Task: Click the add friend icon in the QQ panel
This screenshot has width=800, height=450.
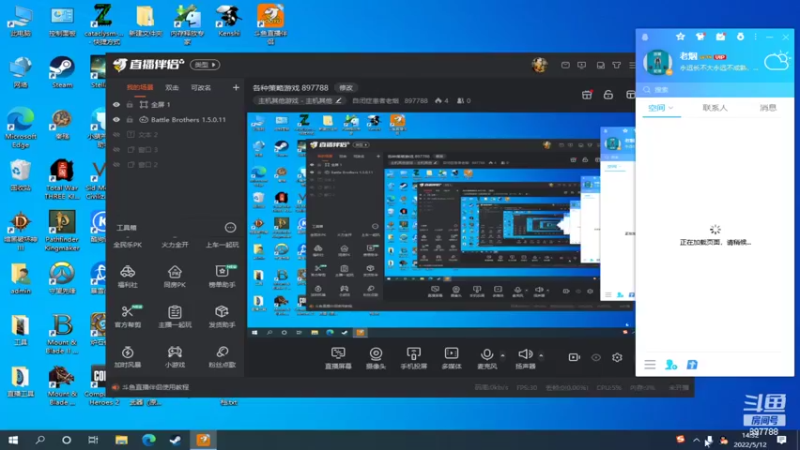Action: point(671,365)
